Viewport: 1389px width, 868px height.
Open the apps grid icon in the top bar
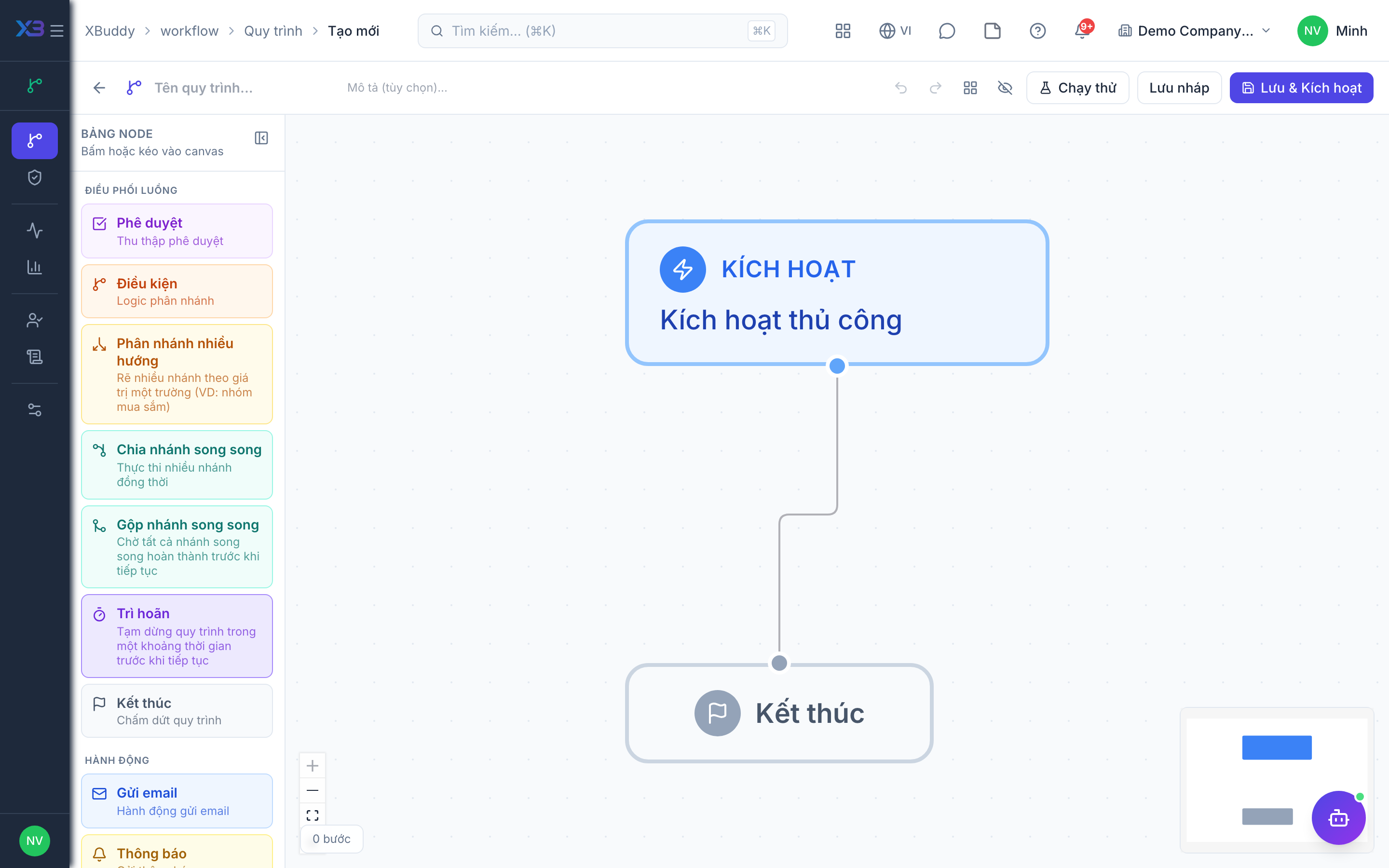[x=843, y=30]
